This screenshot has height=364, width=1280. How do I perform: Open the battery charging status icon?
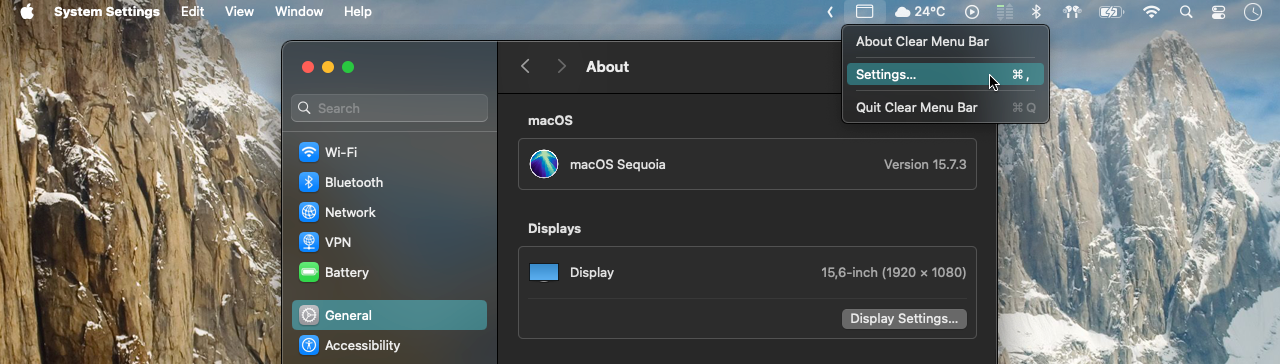pyautogui.click(x=1111, y=12)
